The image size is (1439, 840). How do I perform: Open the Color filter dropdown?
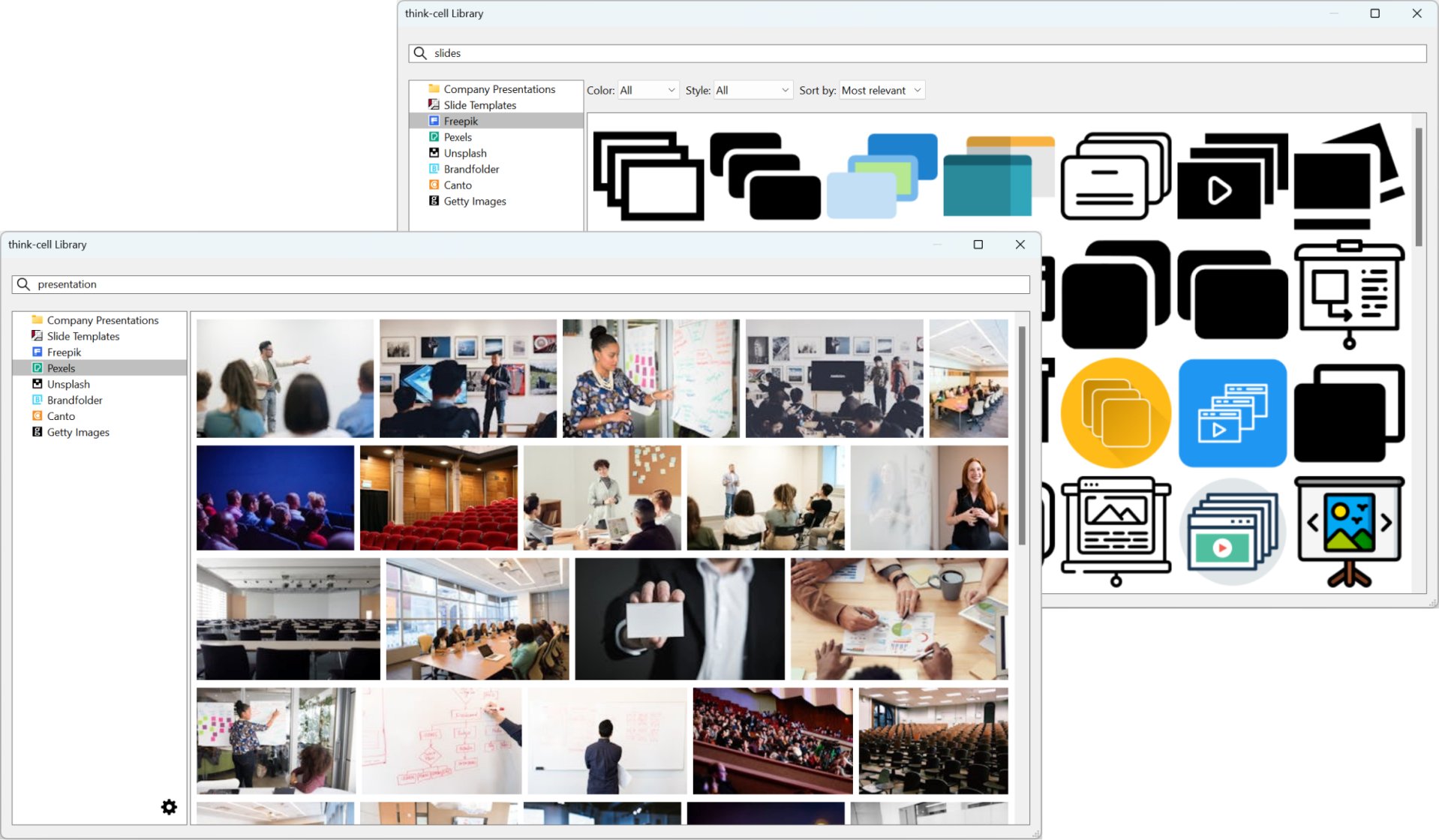tap(648, 90)
